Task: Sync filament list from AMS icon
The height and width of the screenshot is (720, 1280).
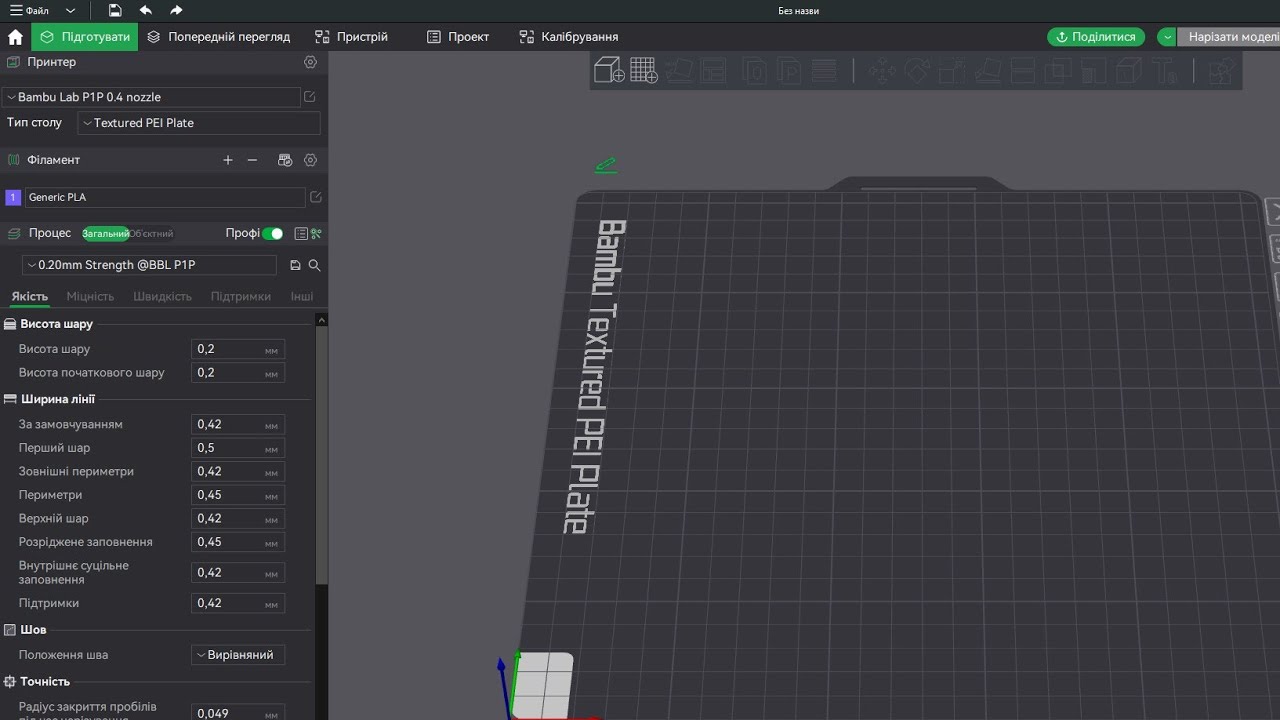Action: coord(285,160)
